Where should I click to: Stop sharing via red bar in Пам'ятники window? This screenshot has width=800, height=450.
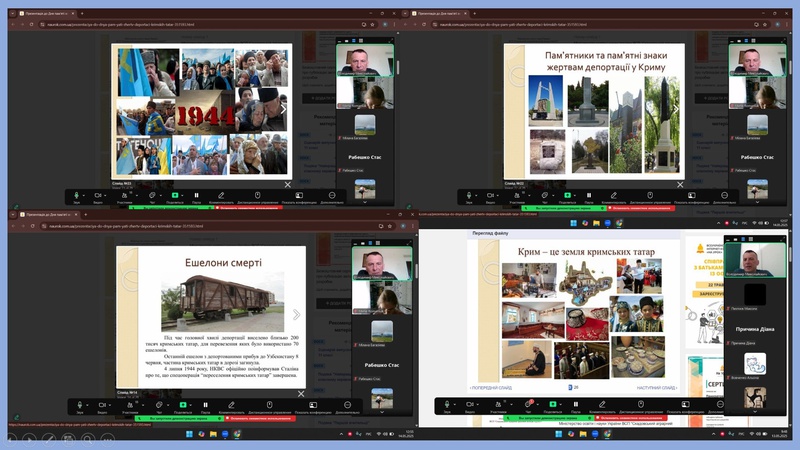[641, 208]
